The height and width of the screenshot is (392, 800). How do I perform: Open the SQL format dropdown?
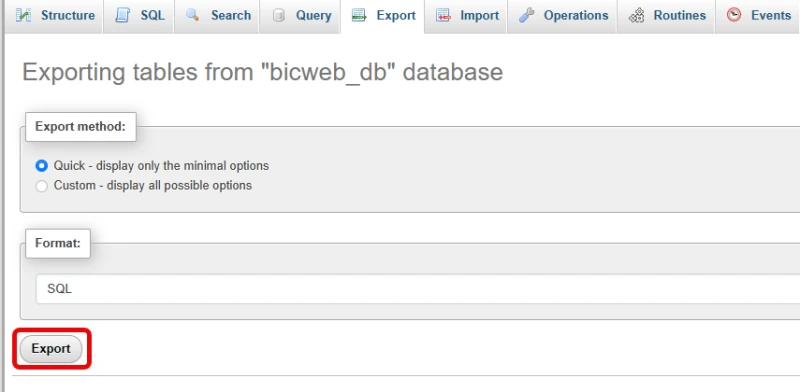[418, 289]
